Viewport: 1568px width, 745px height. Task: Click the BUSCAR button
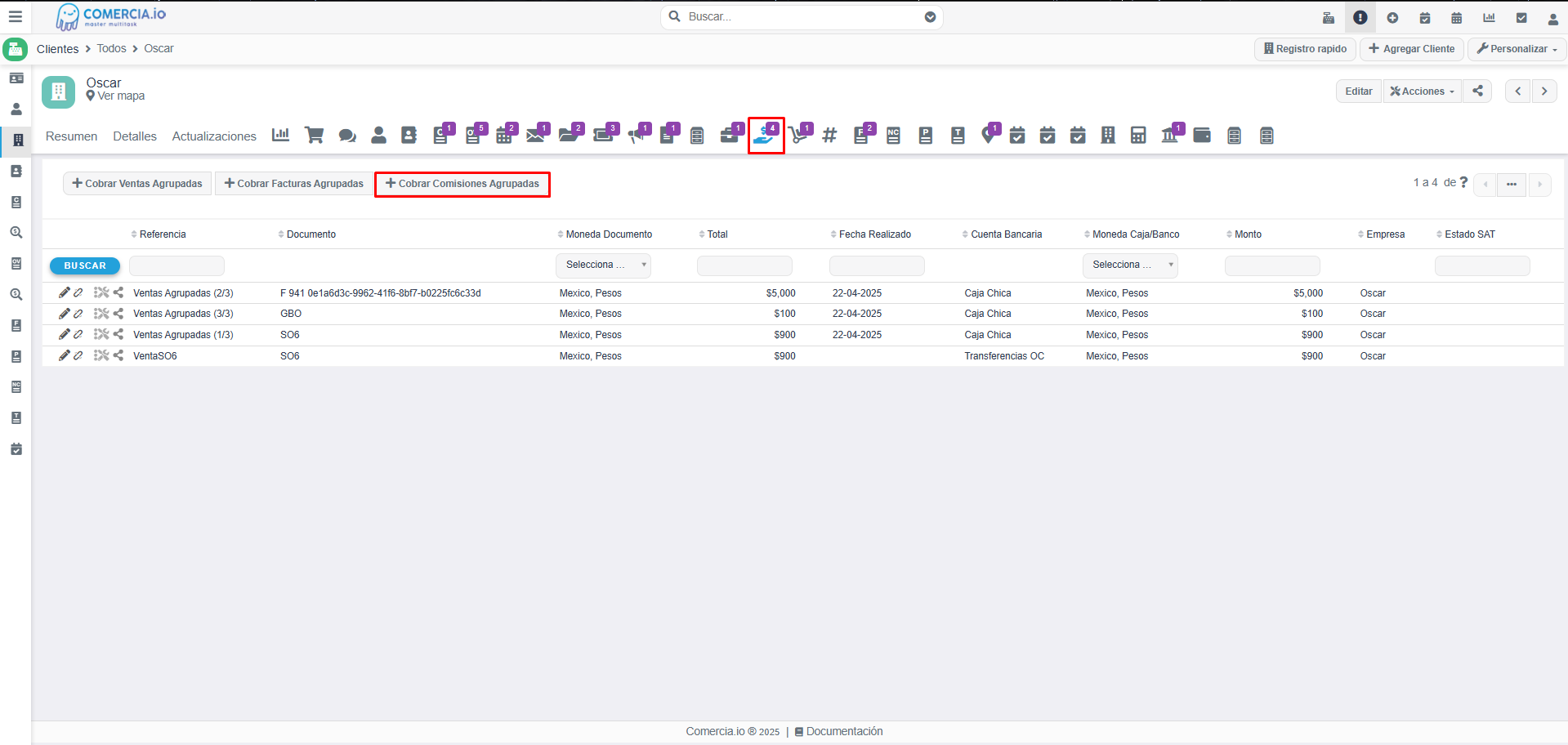pos(85,265)
